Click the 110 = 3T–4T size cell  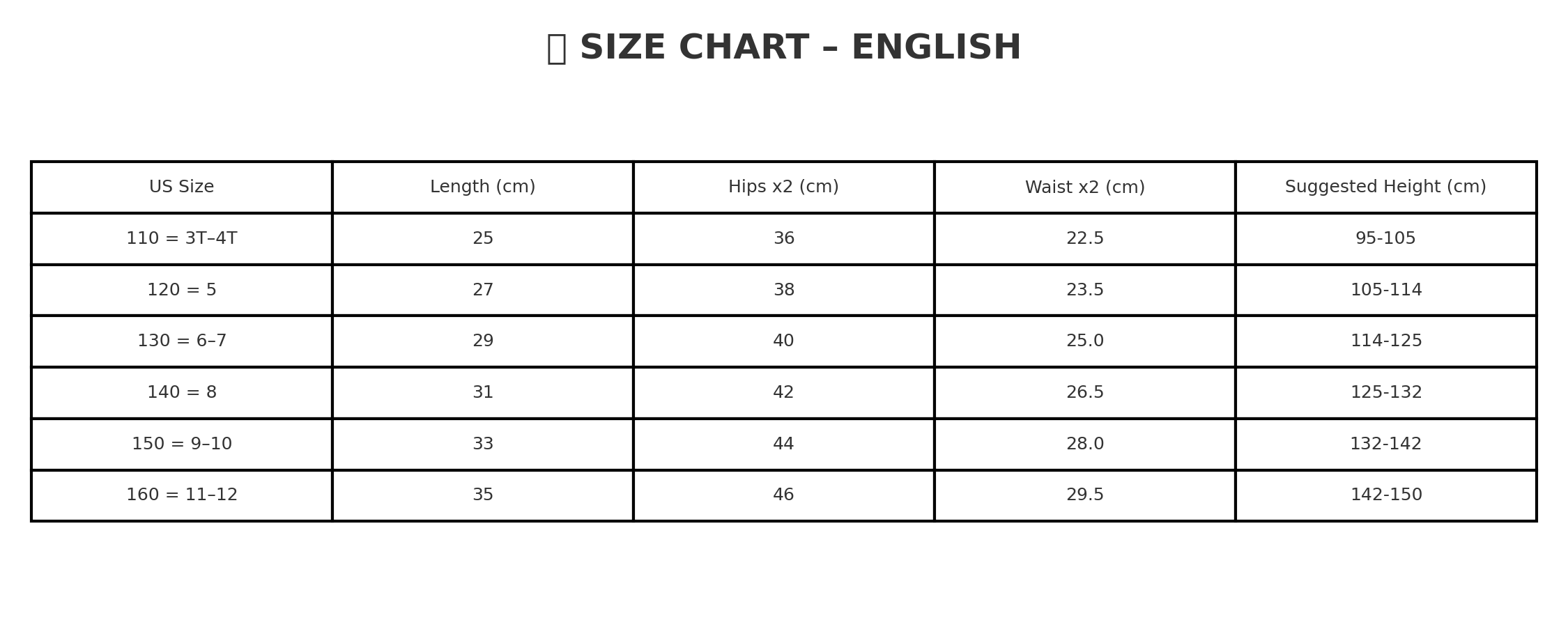182,239
